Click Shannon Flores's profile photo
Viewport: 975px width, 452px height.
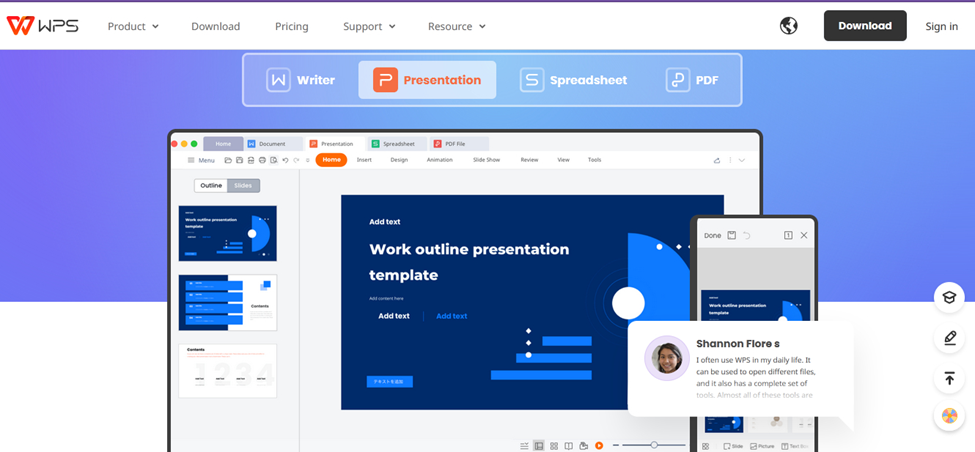(667, 358)
